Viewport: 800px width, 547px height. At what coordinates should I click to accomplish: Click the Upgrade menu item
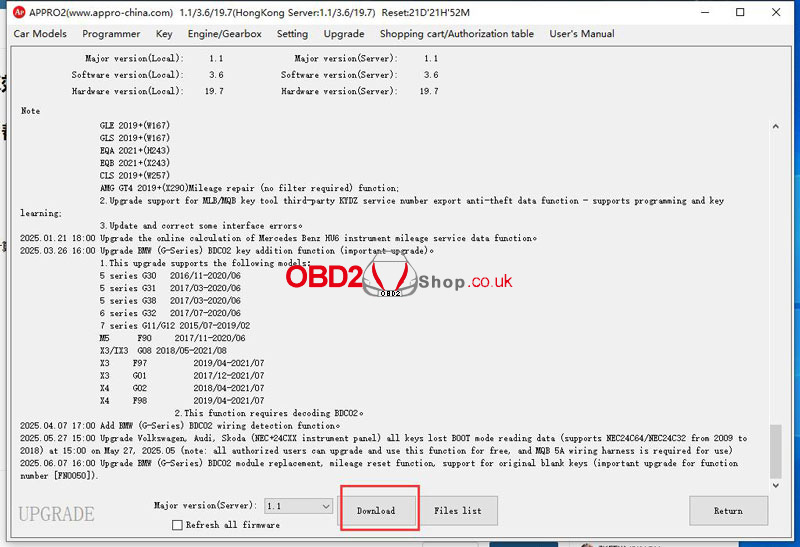pos(344,34)
